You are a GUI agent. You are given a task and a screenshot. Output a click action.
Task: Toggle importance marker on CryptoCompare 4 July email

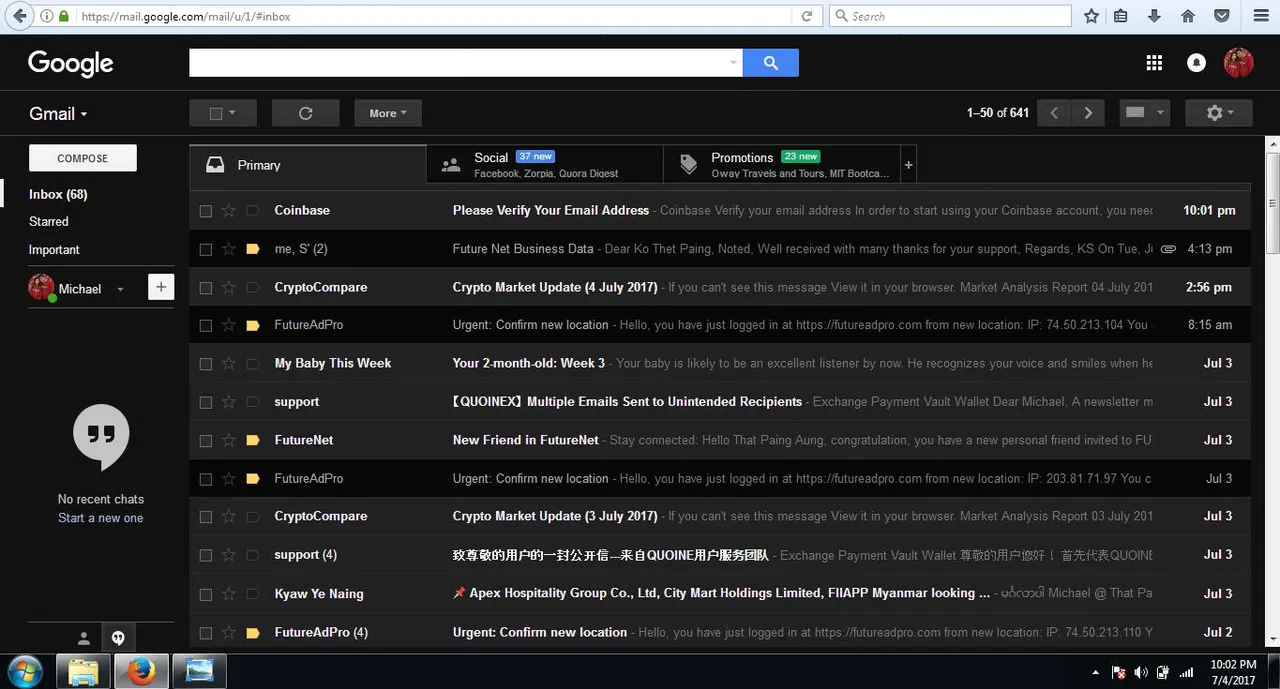(x=253, y=287)
